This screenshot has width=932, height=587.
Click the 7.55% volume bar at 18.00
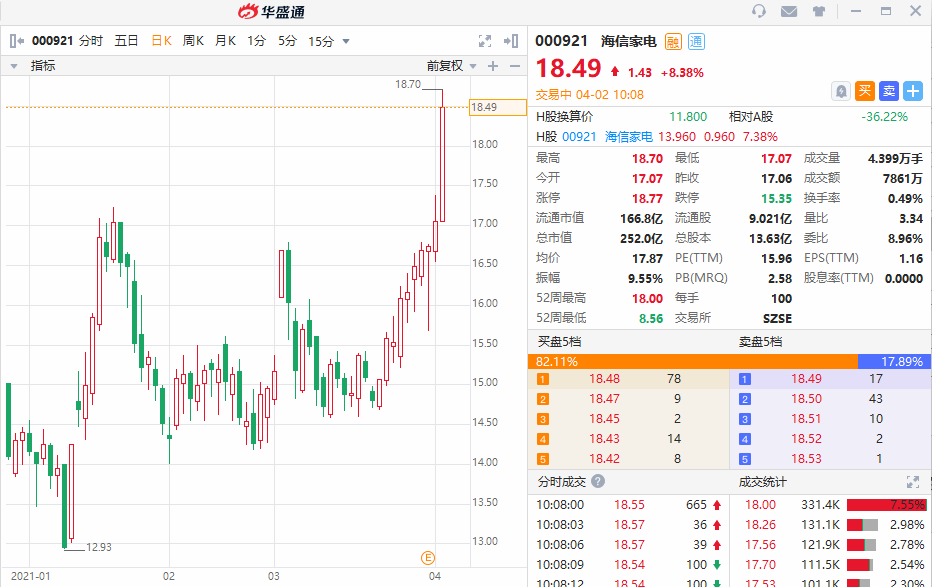point(886,505)
